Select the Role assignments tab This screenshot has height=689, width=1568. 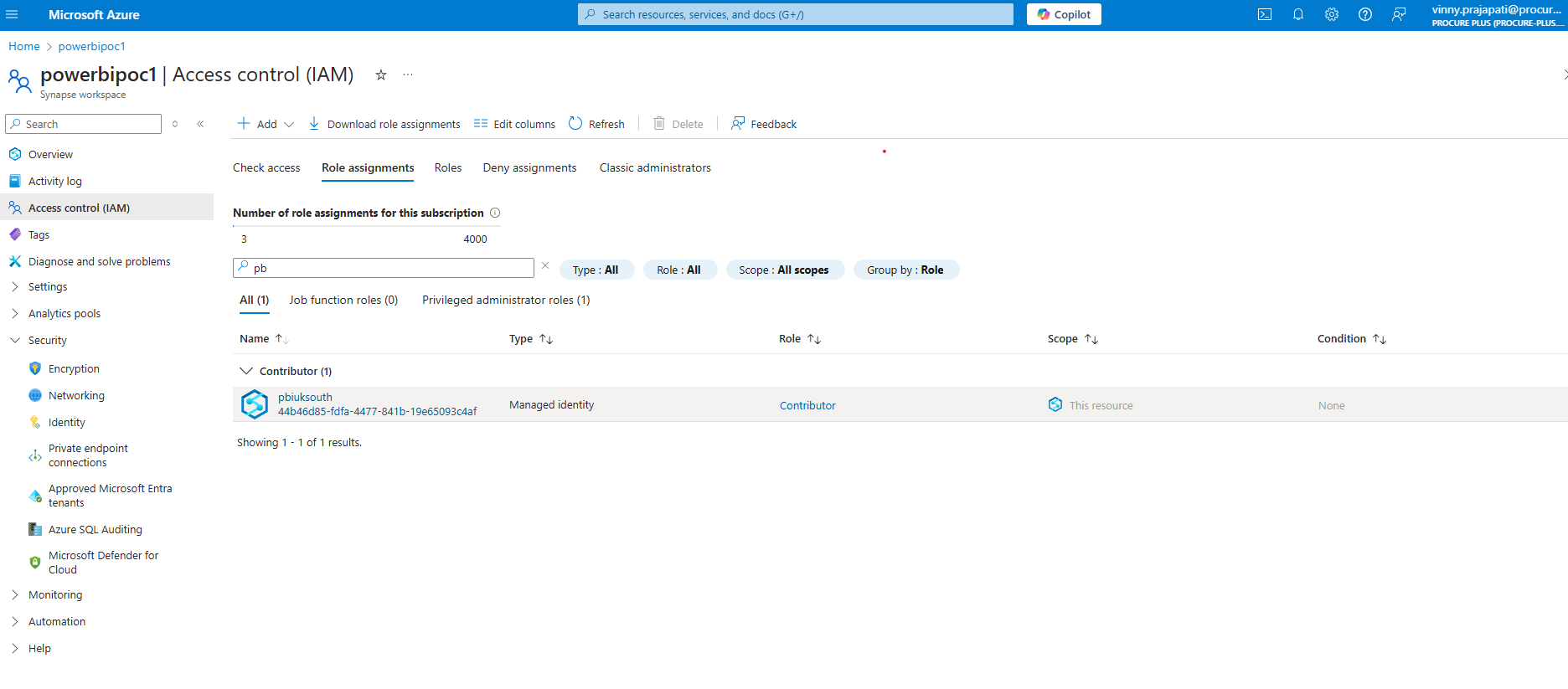pos(368,167)
